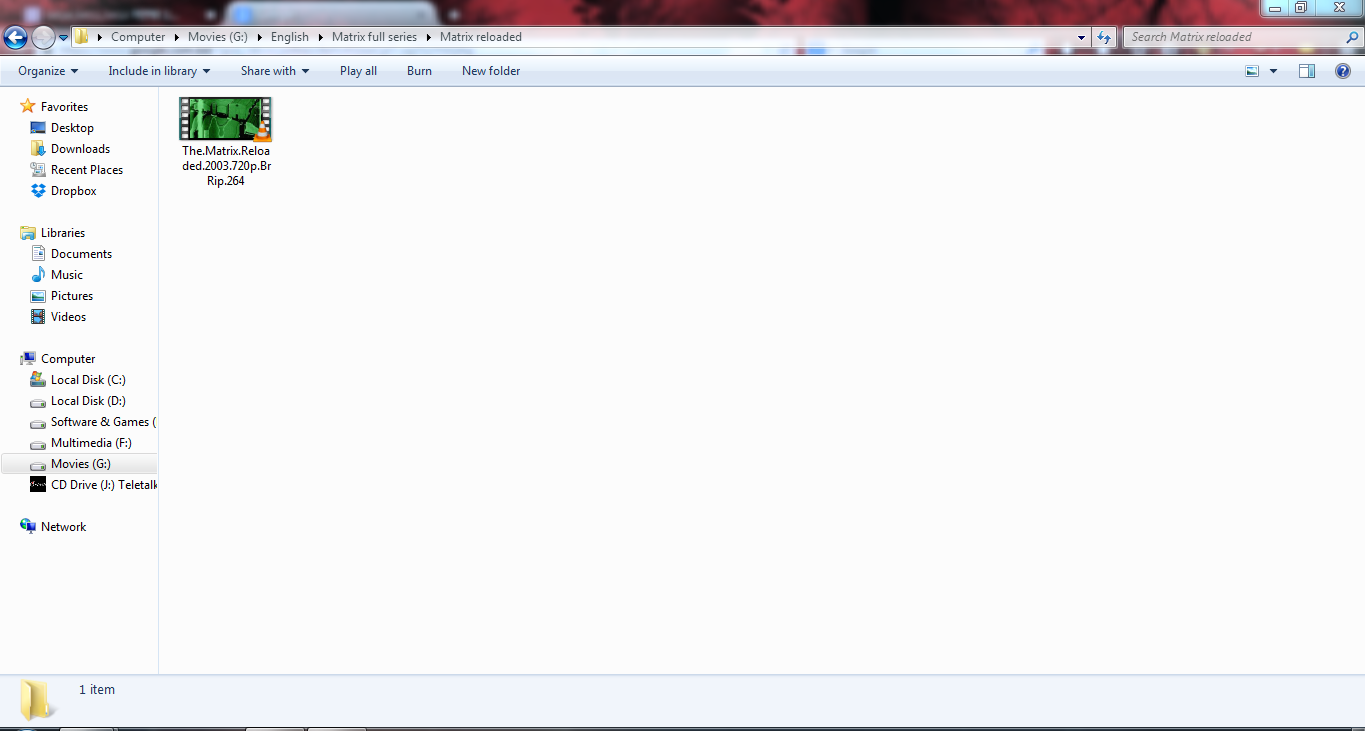Open Recent Places in Favorites
The width and height of the screenshot is (1365, 731).
pos(87,170)
